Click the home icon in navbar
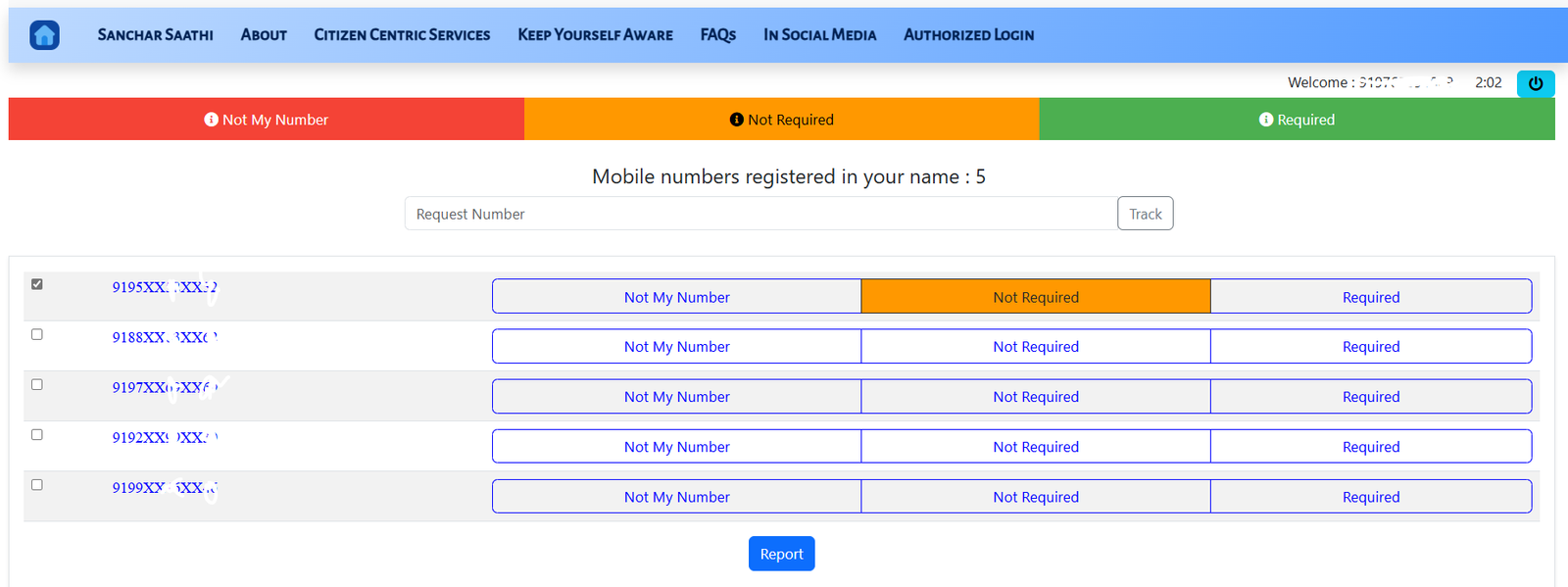Image resolution: width=1568 pixels, height=587 pixels. pos(44,35)
